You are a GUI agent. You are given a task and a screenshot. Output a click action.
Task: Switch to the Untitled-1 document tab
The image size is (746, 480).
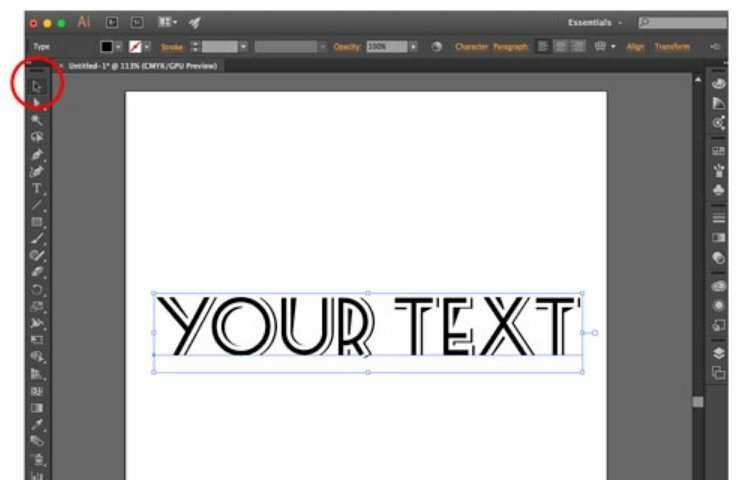143,66
